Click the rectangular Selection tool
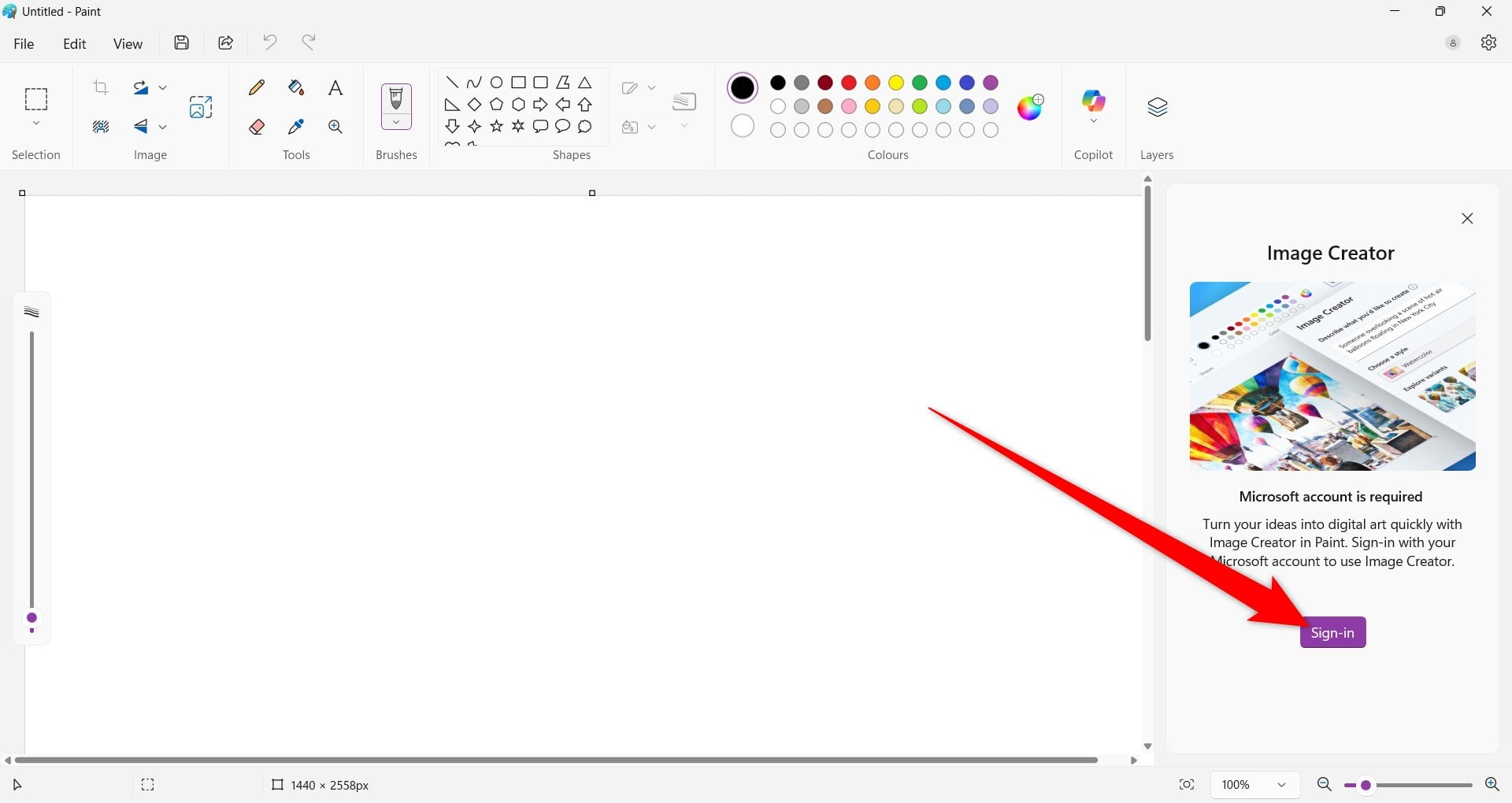 click(x=36, y=100)
